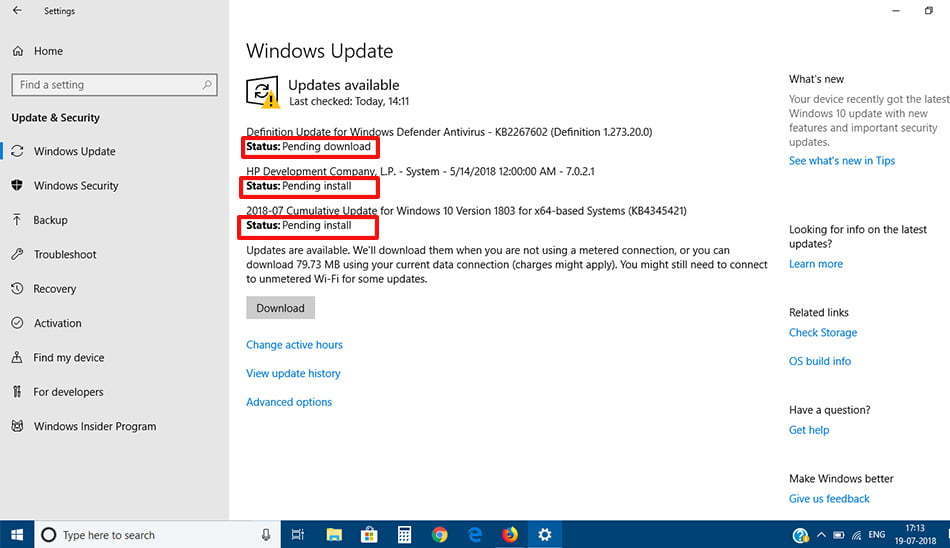Open the taskbar clock 17:13 date

click(x=915, y=535)
